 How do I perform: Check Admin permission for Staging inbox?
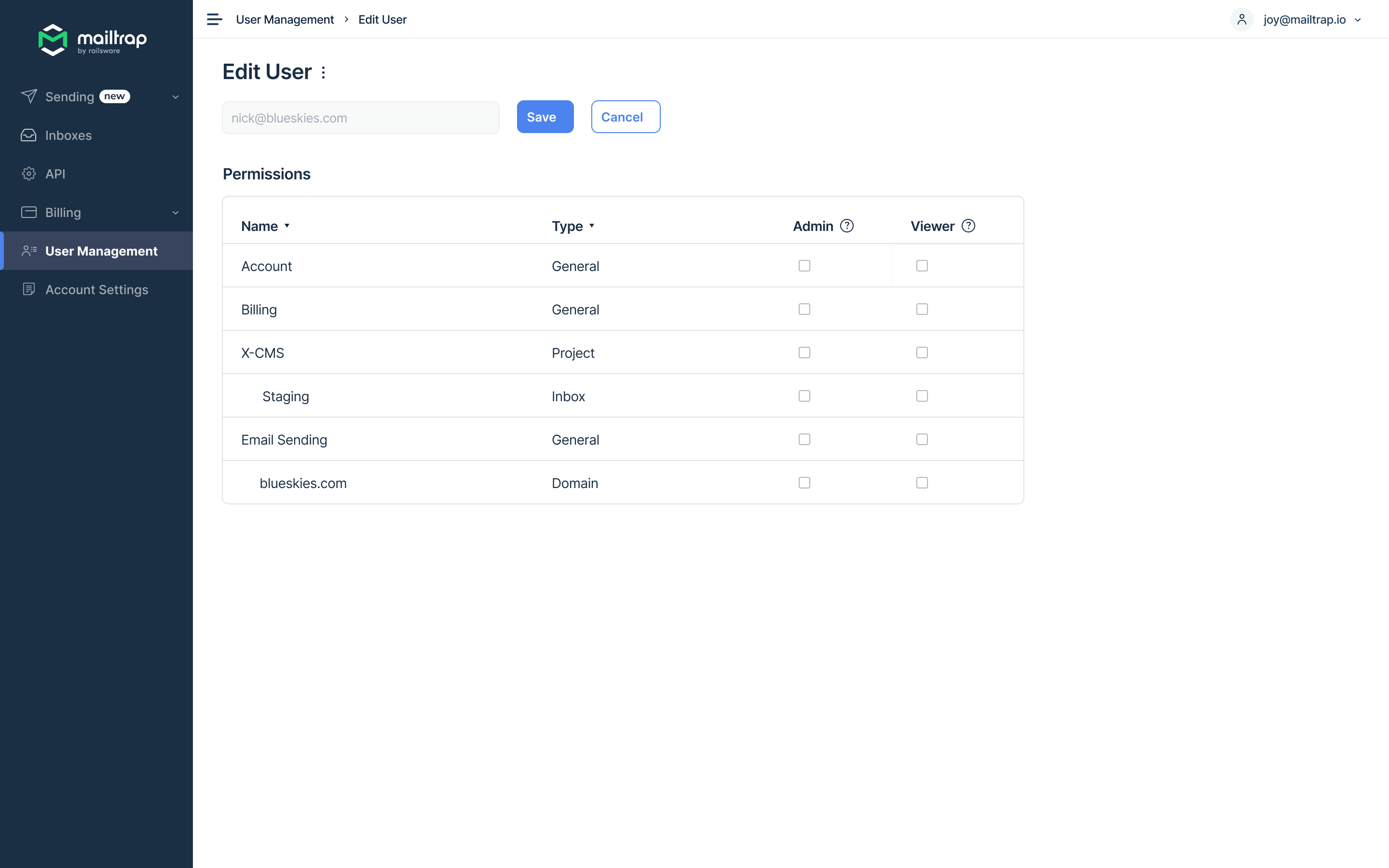804,396
